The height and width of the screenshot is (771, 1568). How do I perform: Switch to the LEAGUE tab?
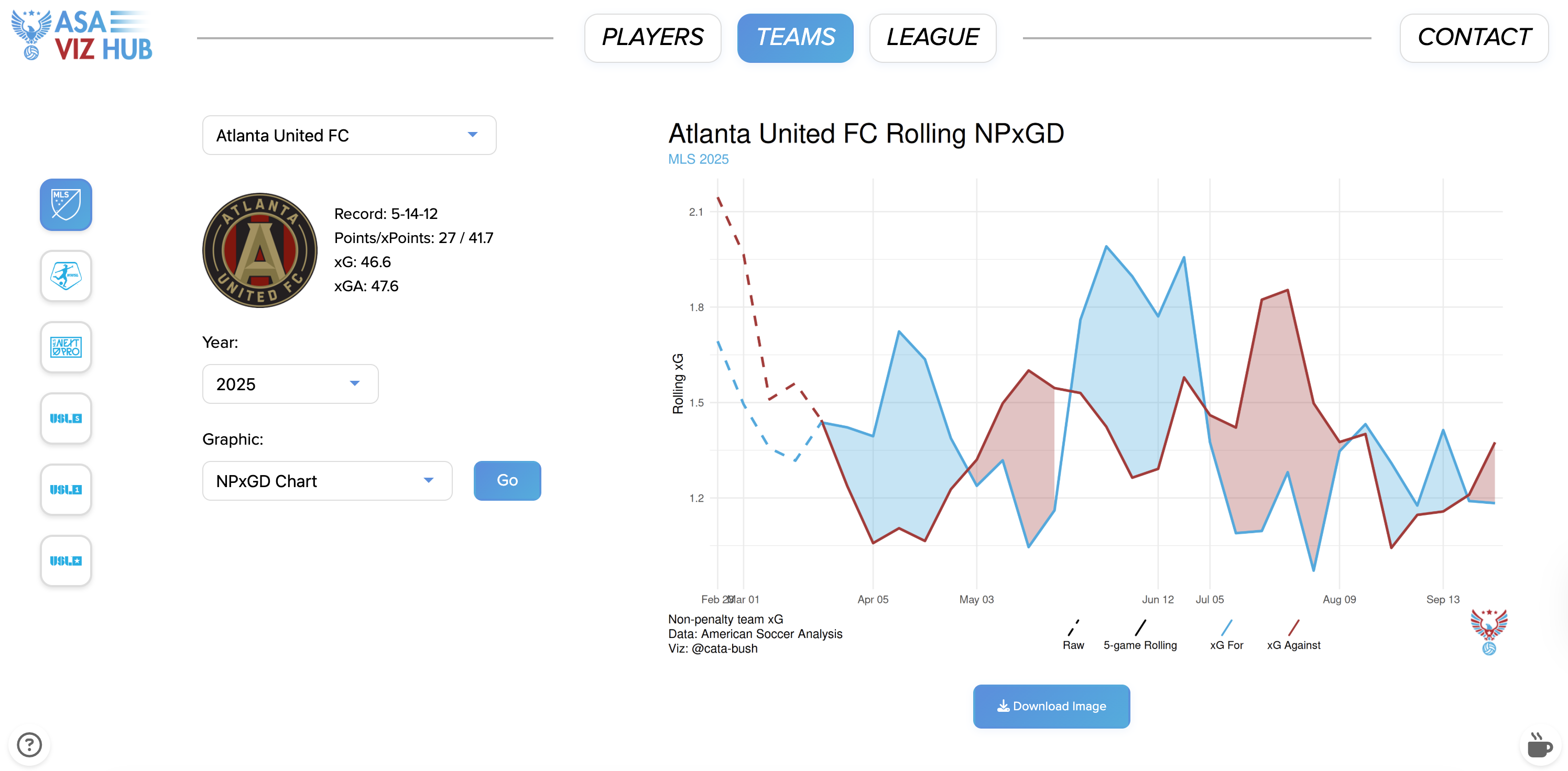tap(932, 38)
